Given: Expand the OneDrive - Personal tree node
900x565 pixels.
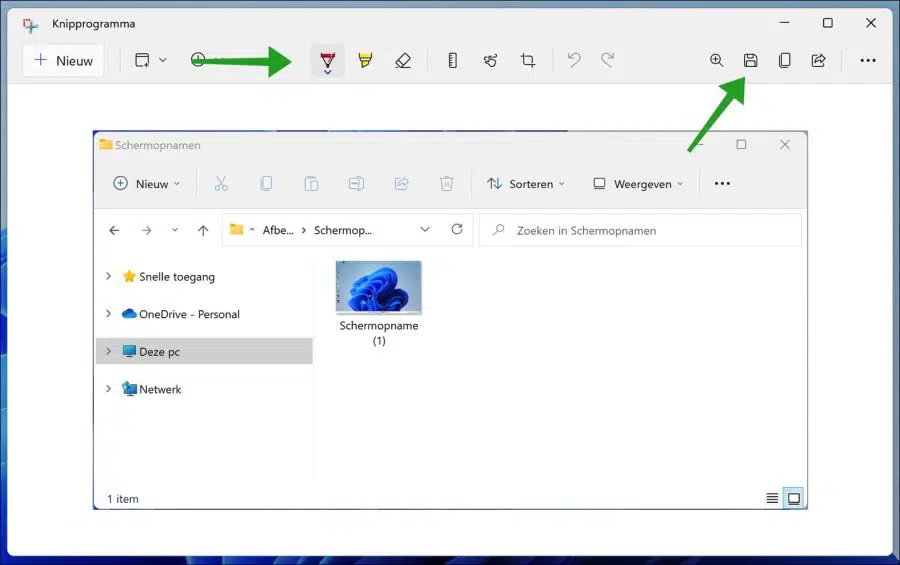Looking at the screenshot, I should tap(108, 314).
